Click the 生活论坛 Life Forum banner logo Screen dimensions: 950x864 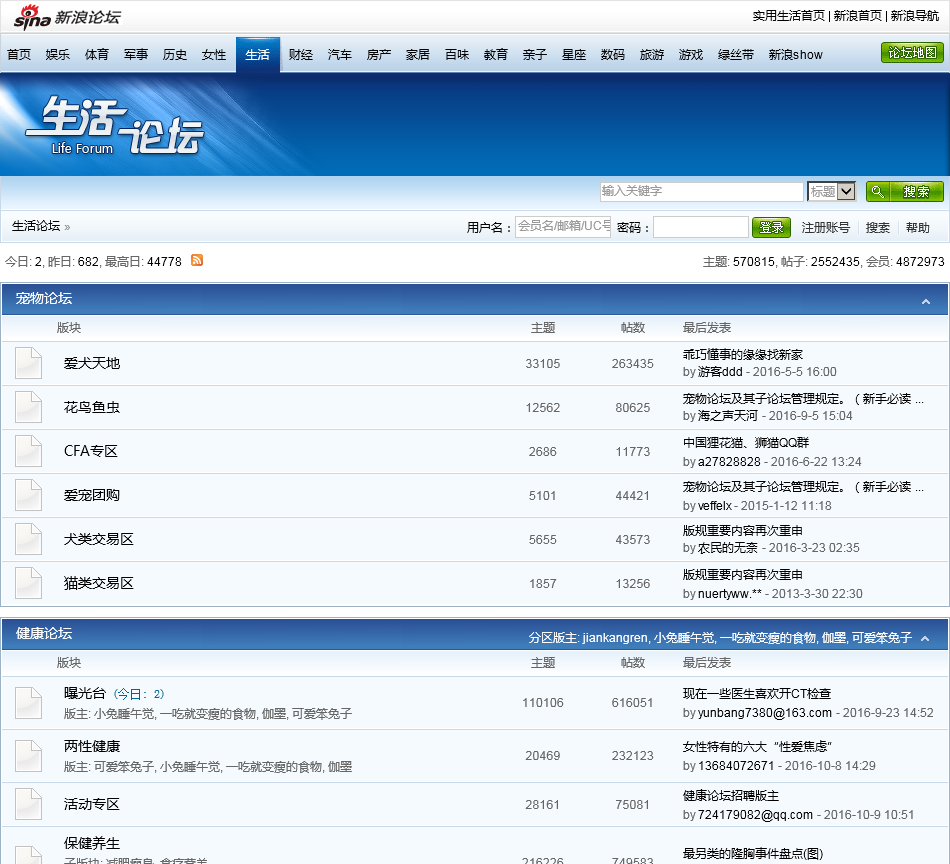click(x=114, y=125)
